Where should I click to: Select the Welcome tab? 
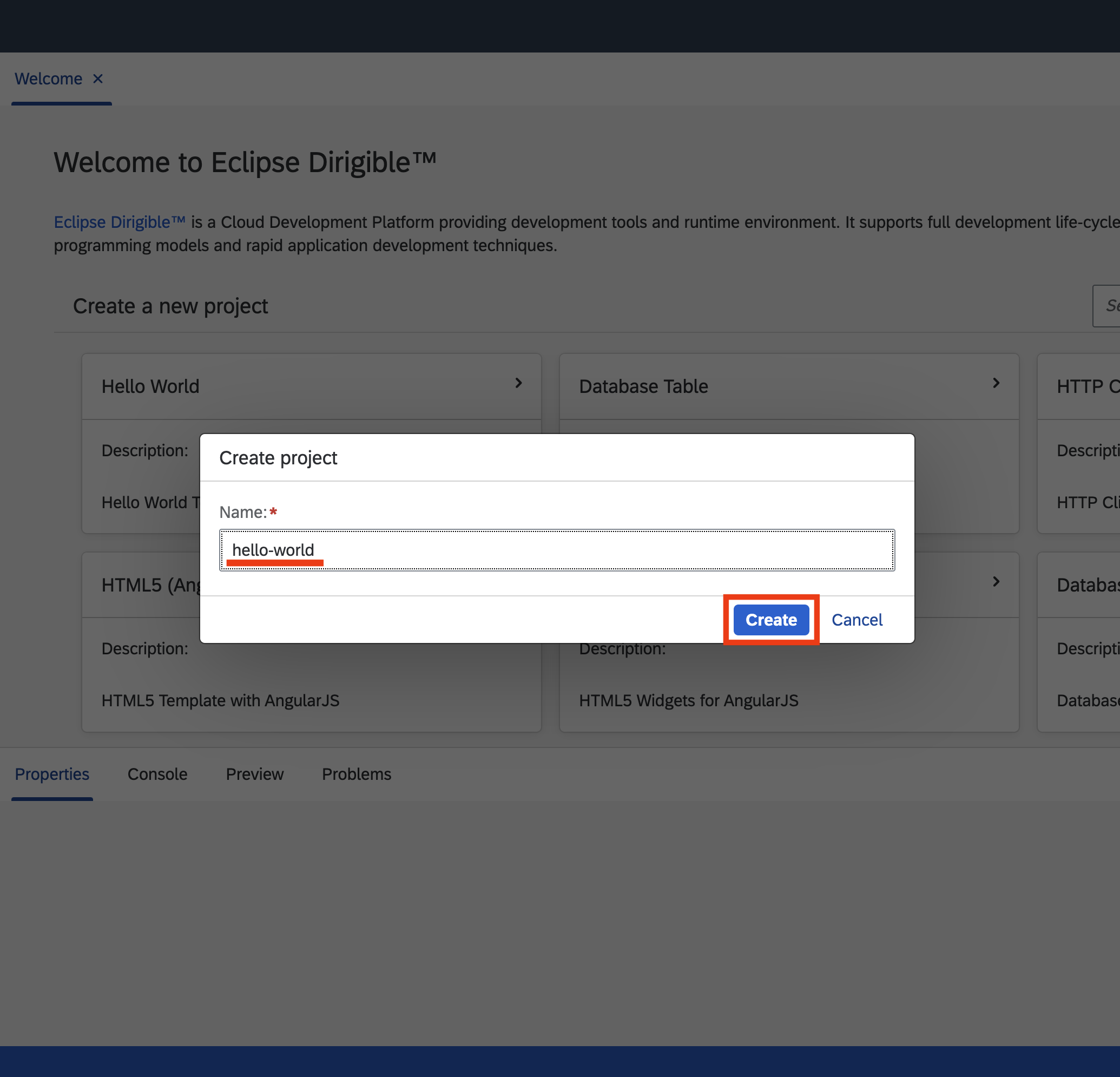(x=49, y=78)
